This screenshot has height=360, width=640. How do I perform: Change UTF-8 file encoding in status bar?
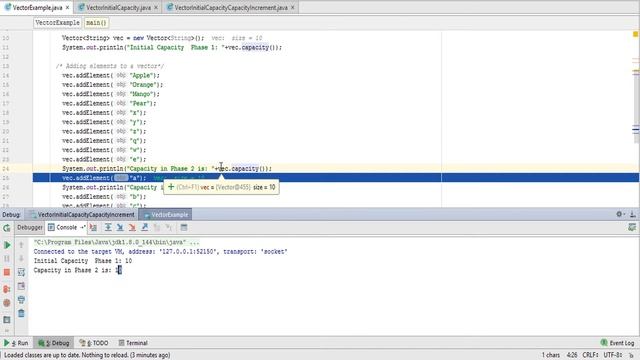tap(613, 355)
